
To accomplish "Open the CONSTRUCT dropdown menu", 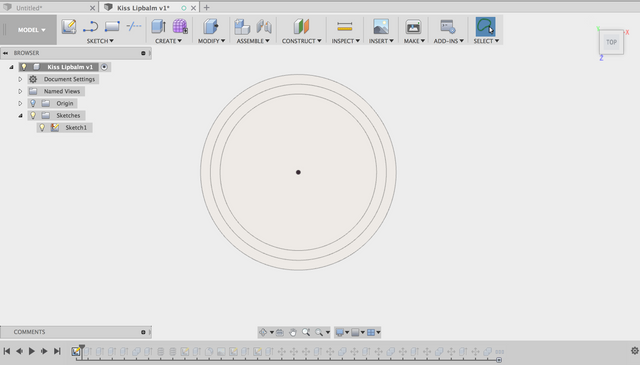I will [302, 41].
